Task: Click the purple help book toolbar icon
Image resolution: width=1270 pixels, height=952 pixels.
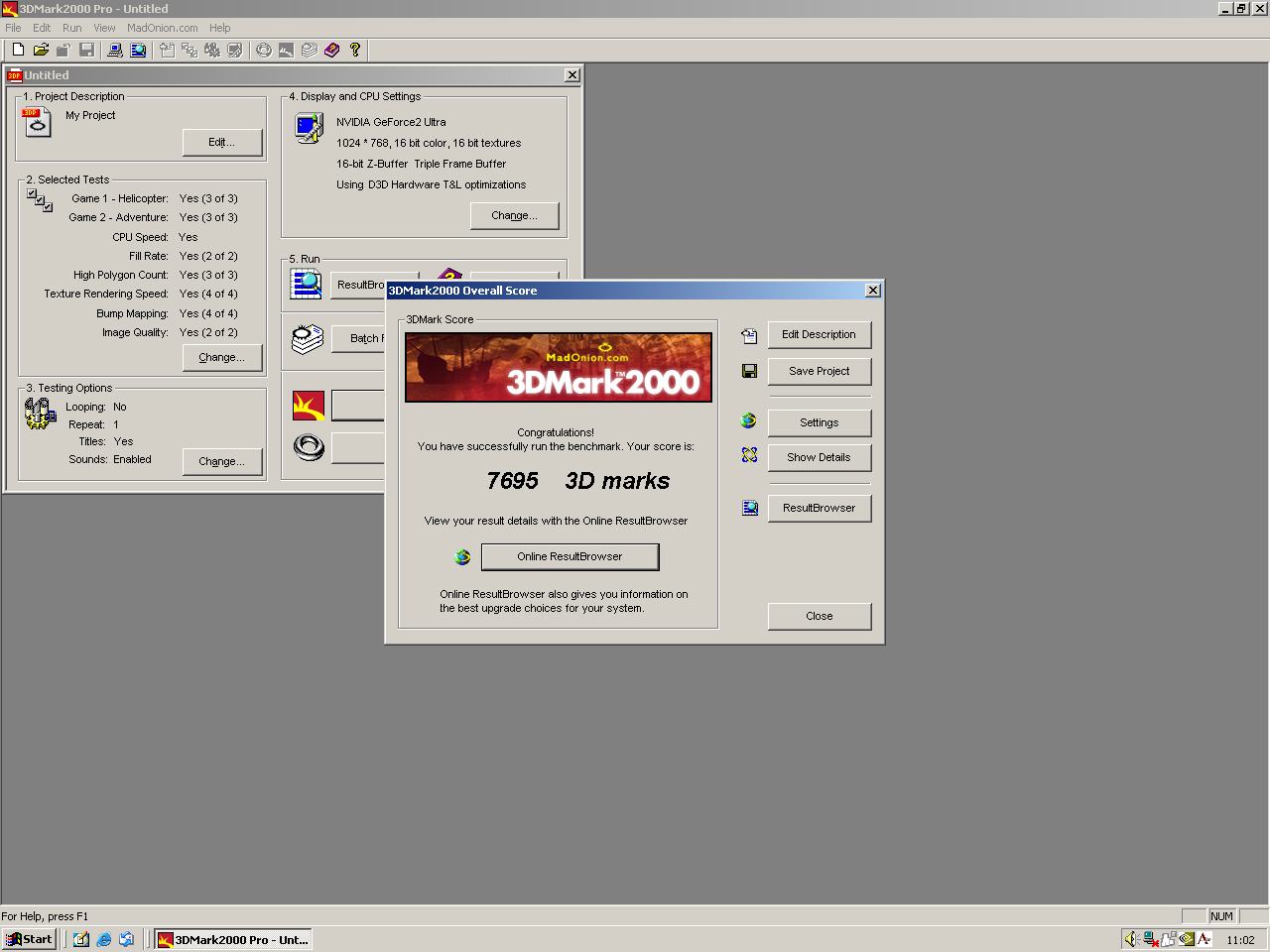Action: pos(332,50)
